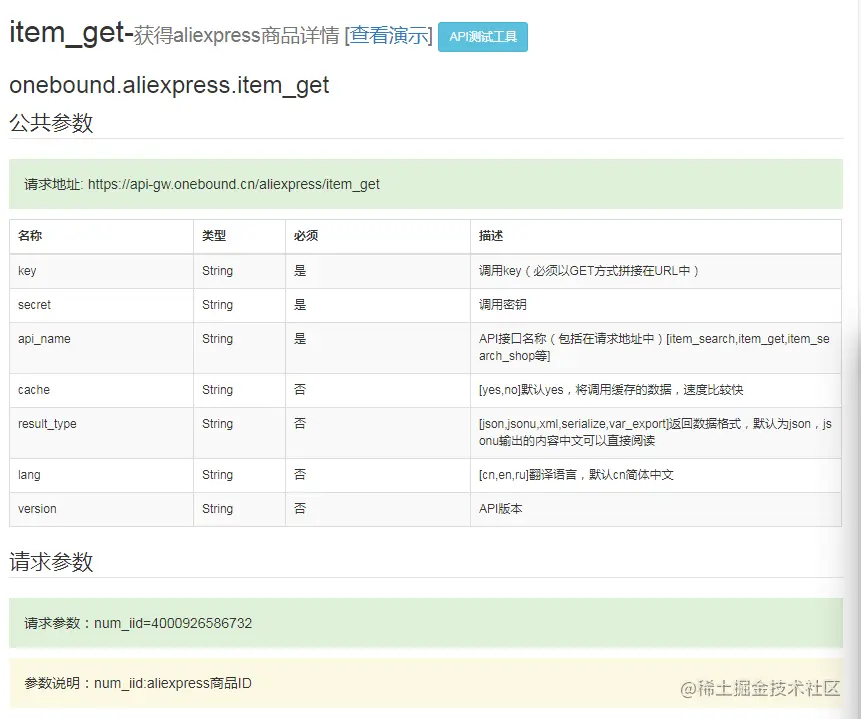Image resolution: width=861 pixels, height=719 pixels.
Task: Select the result_type parameter cell
Action: [x=102, y=433]
